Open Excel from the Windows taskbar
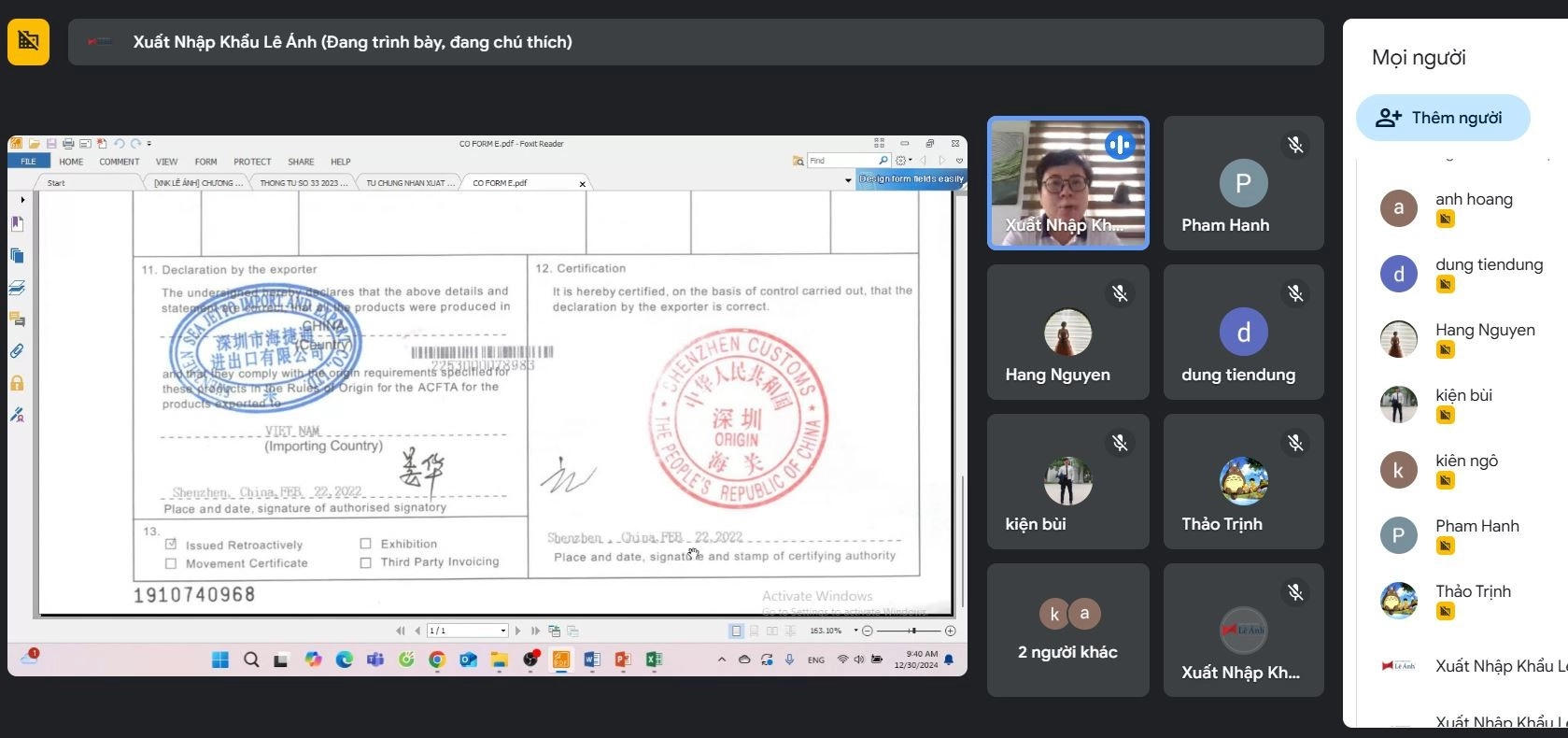Screen dimensions: 1568x738 654,660
